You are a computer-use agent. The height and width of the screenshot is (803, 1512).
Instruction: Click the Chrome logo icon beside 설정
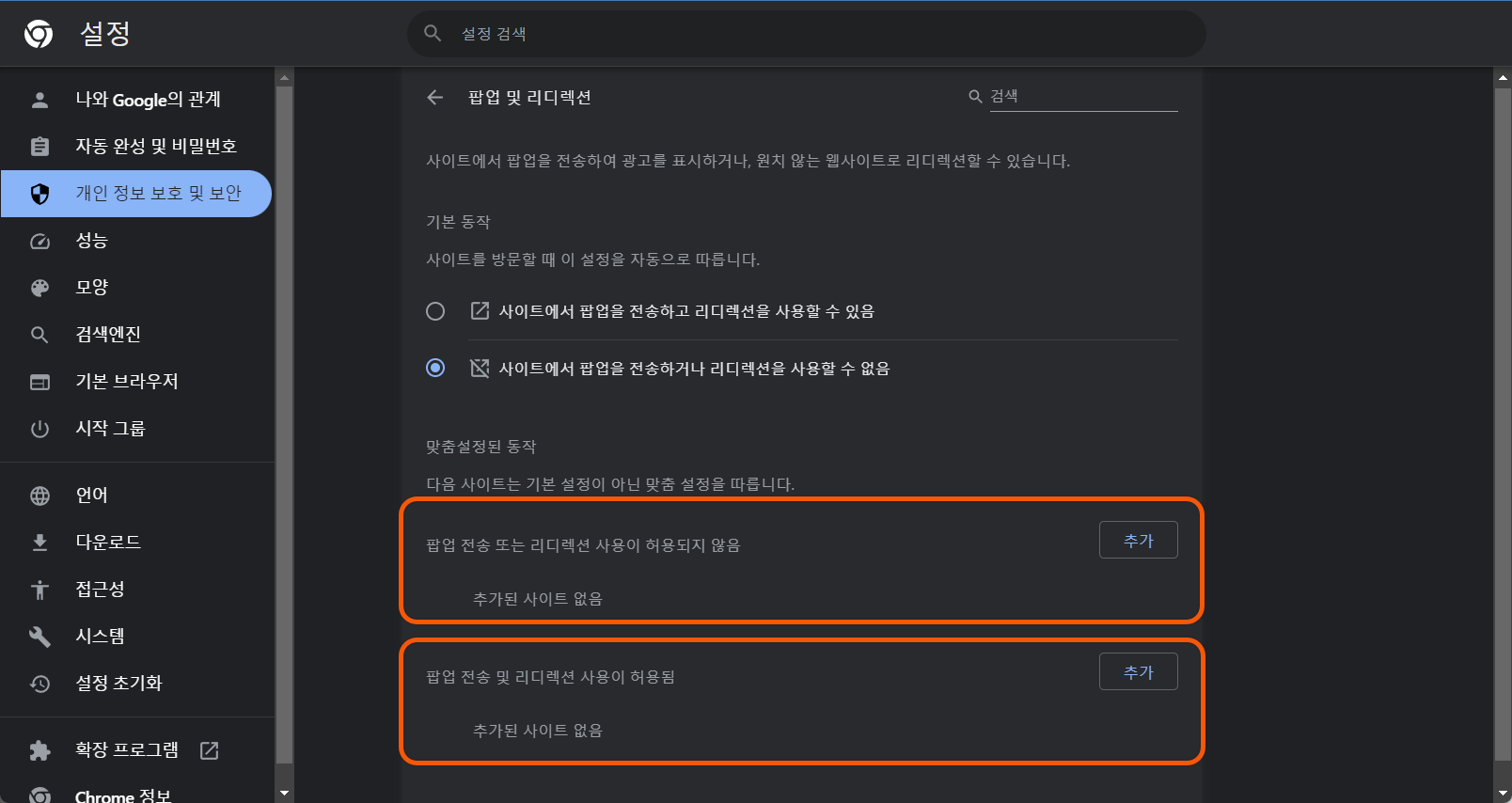tap(39, 34)
